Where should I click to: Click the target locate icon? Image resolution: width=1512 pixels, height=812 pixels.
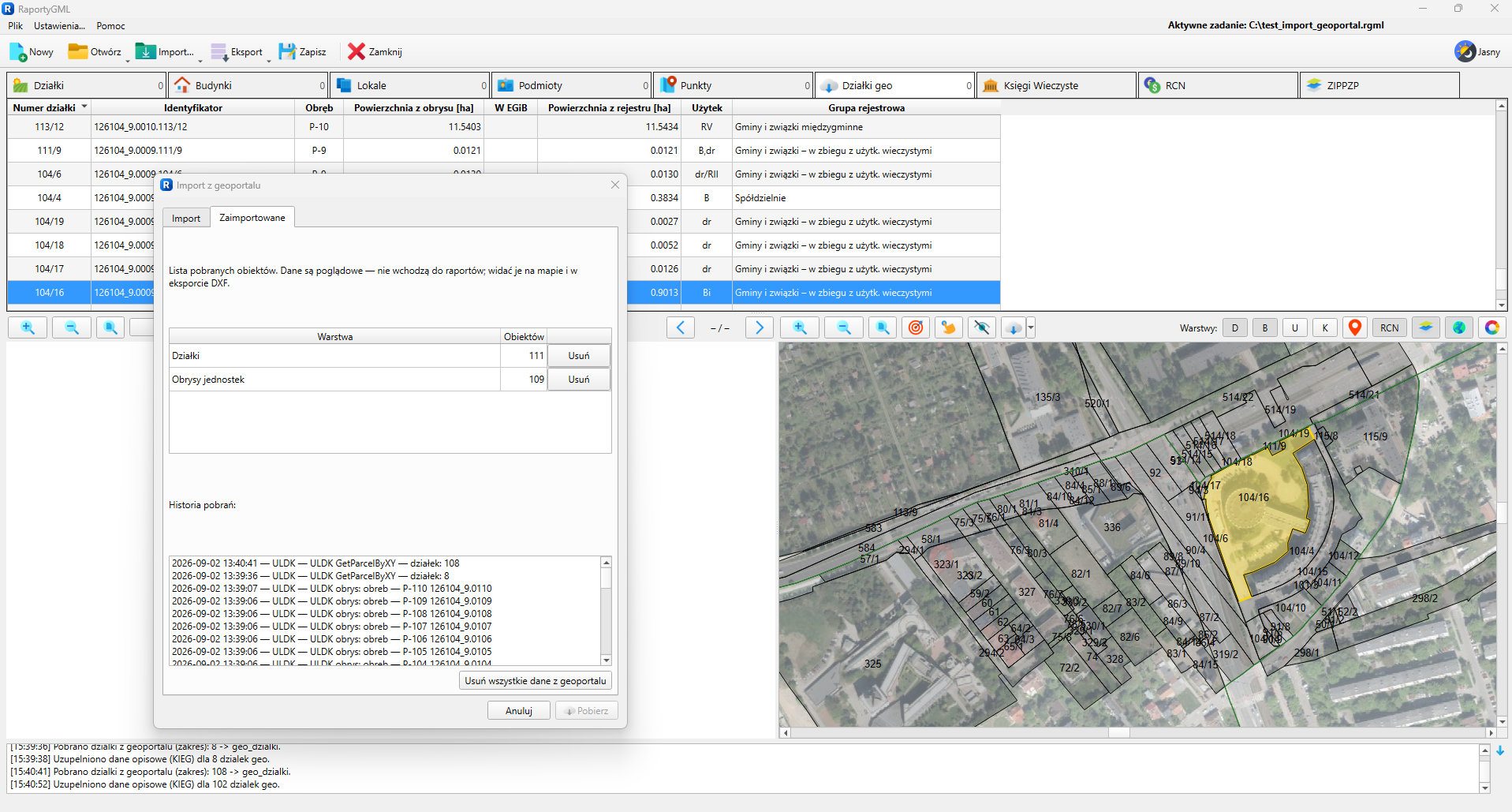coord(916,327)
